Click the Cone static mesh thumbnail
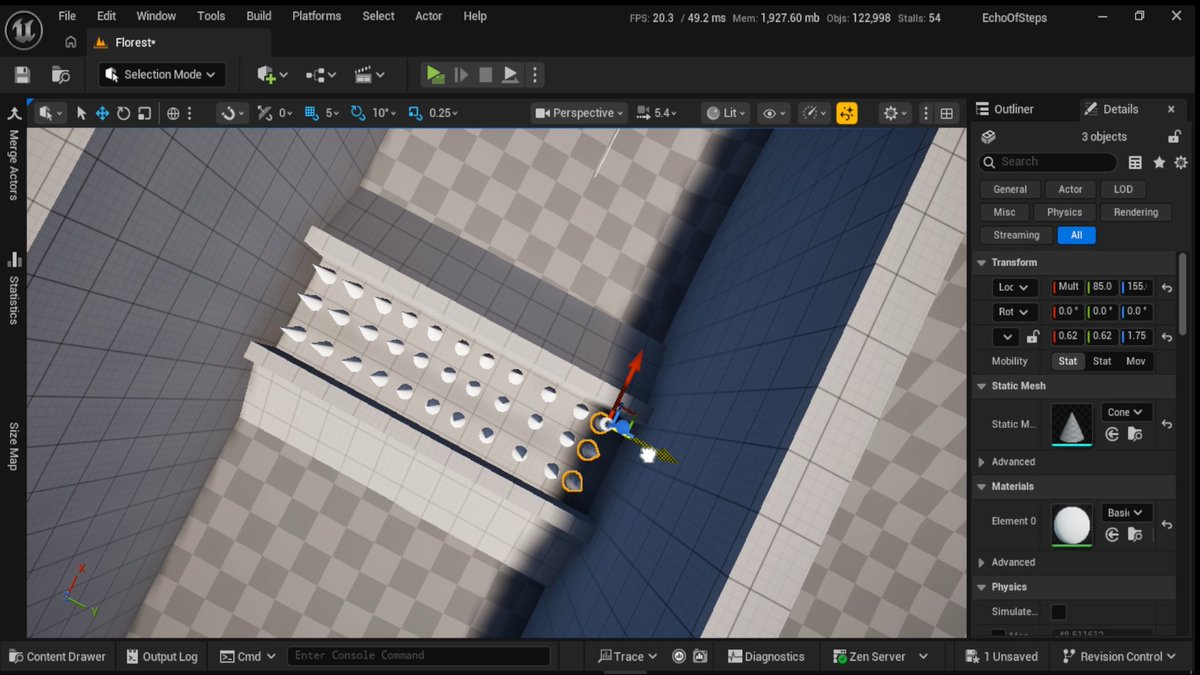 tap(1072, 426)
